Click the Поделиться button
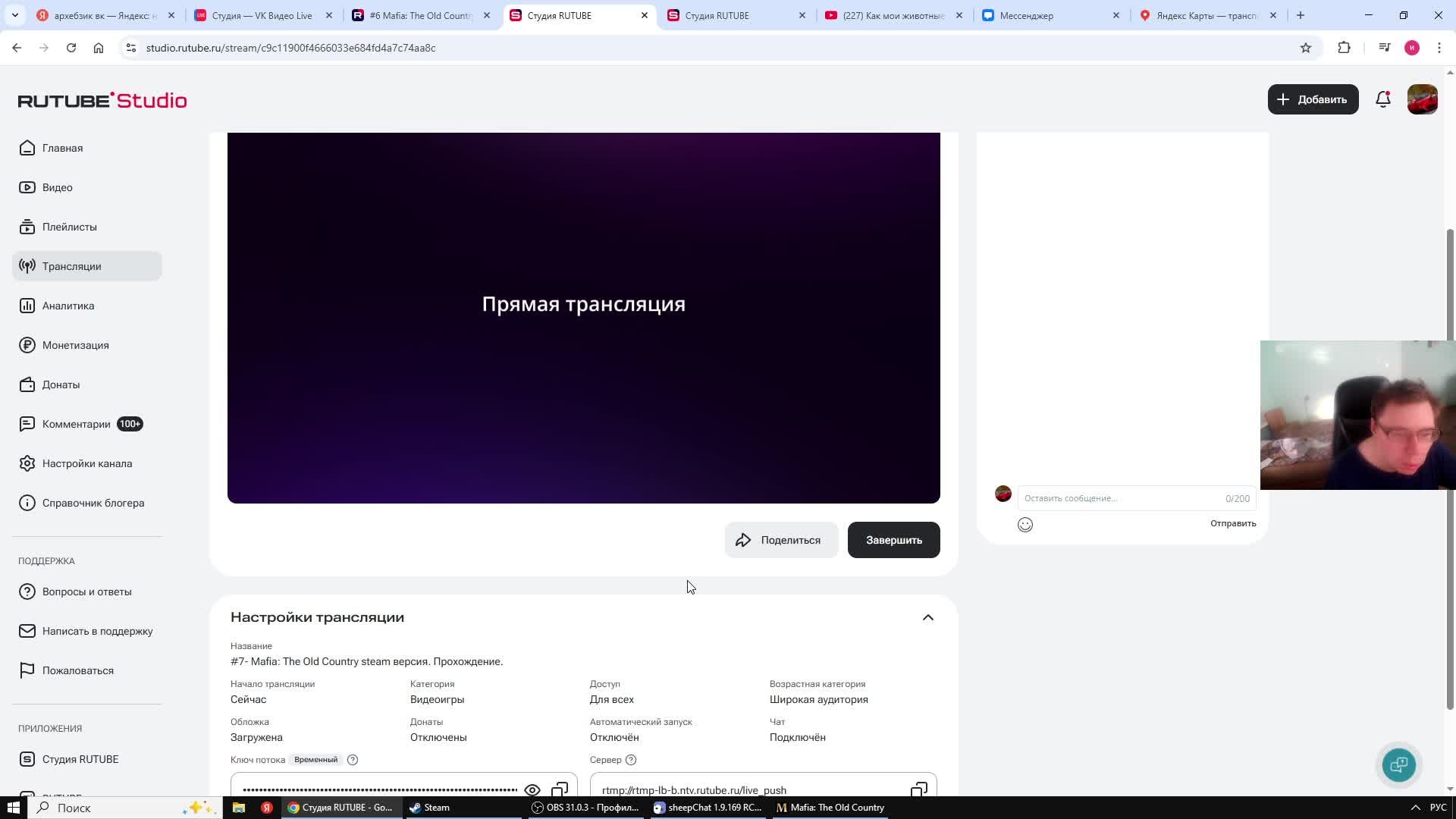This screenshot has width=1456, height=819. (780, 540)
